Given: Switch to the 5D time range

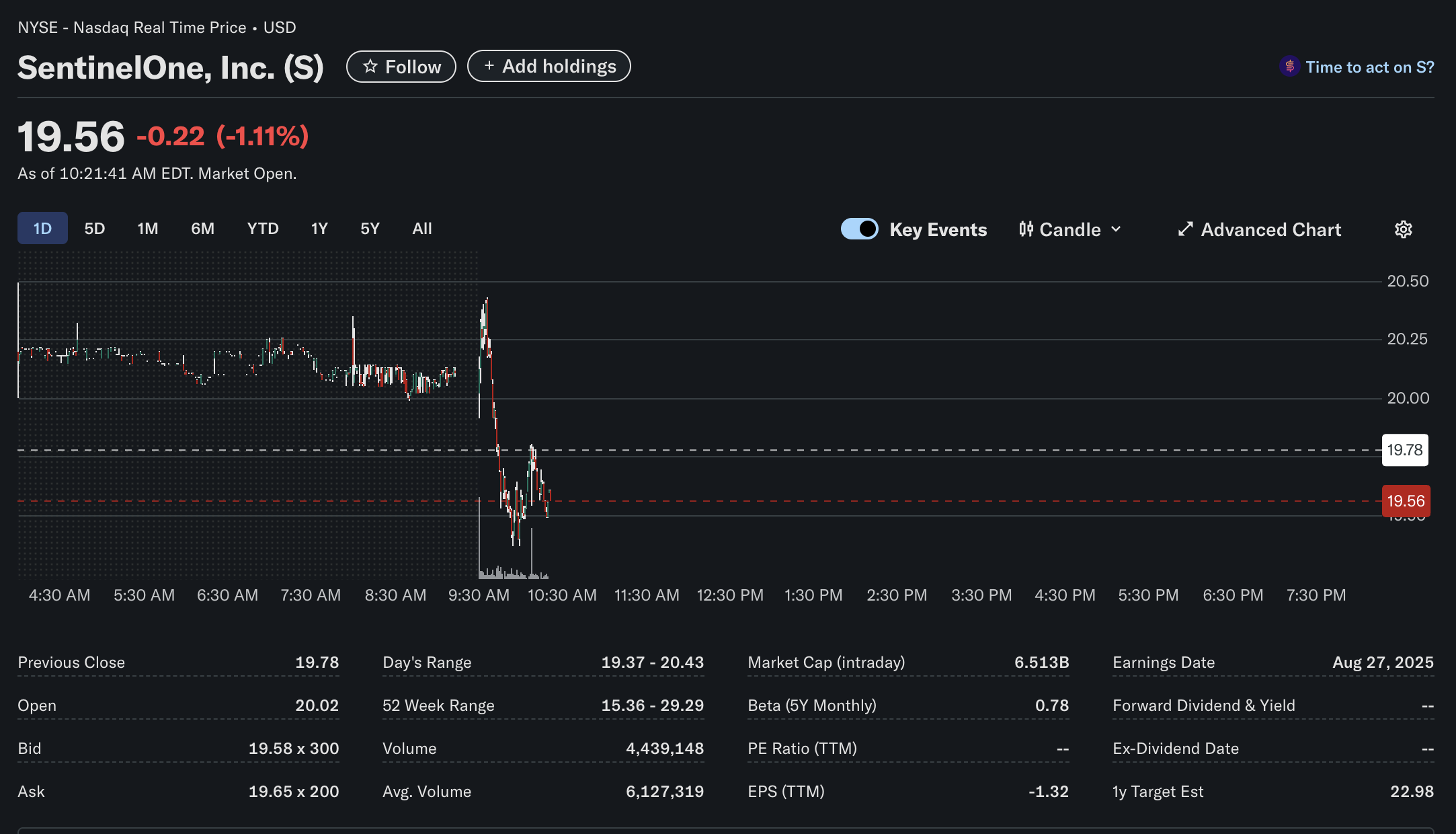Looking at the screenshot, I should pos(95,228).
